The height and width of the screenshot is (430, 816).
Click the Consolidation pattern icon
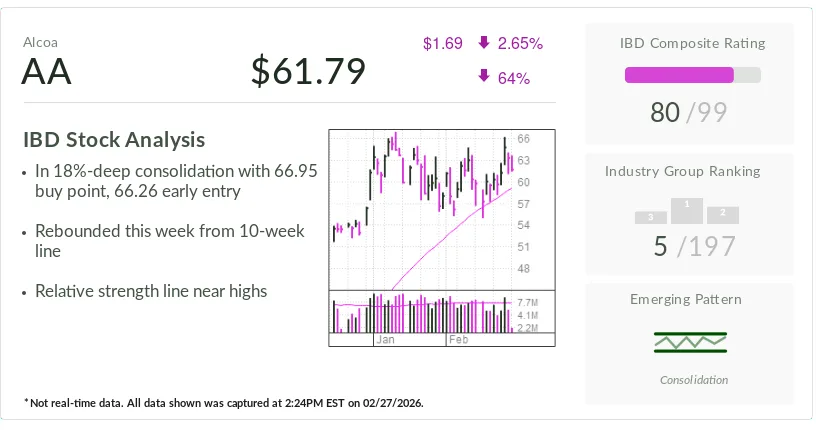(689, 342)
